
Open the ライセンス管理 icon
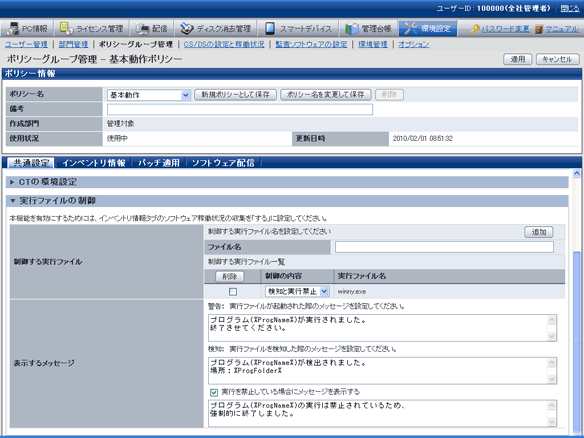(66, 28)
